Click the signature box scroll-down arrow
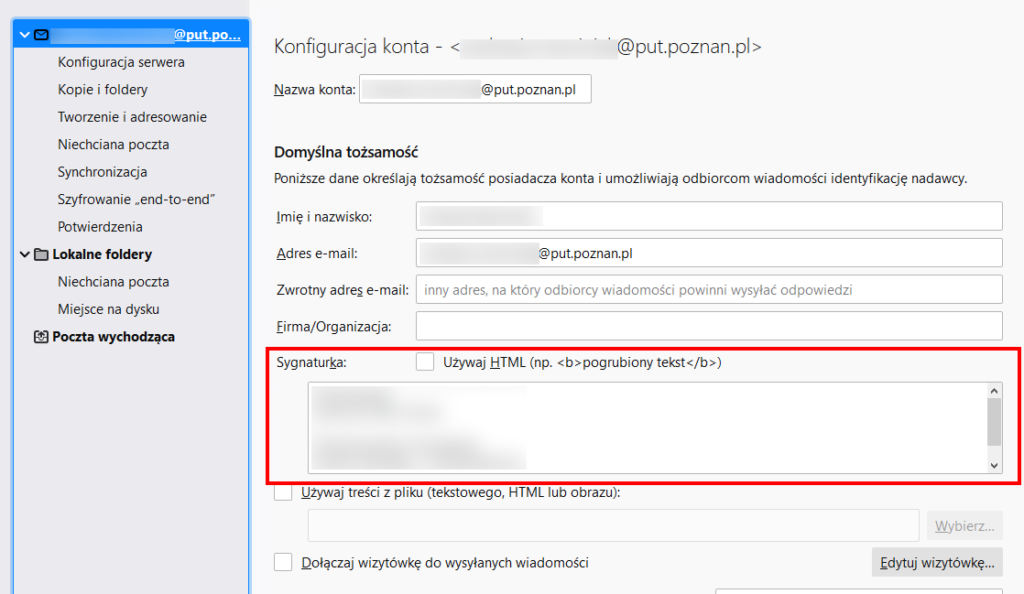1024x594 pixels. click(994, 465)
